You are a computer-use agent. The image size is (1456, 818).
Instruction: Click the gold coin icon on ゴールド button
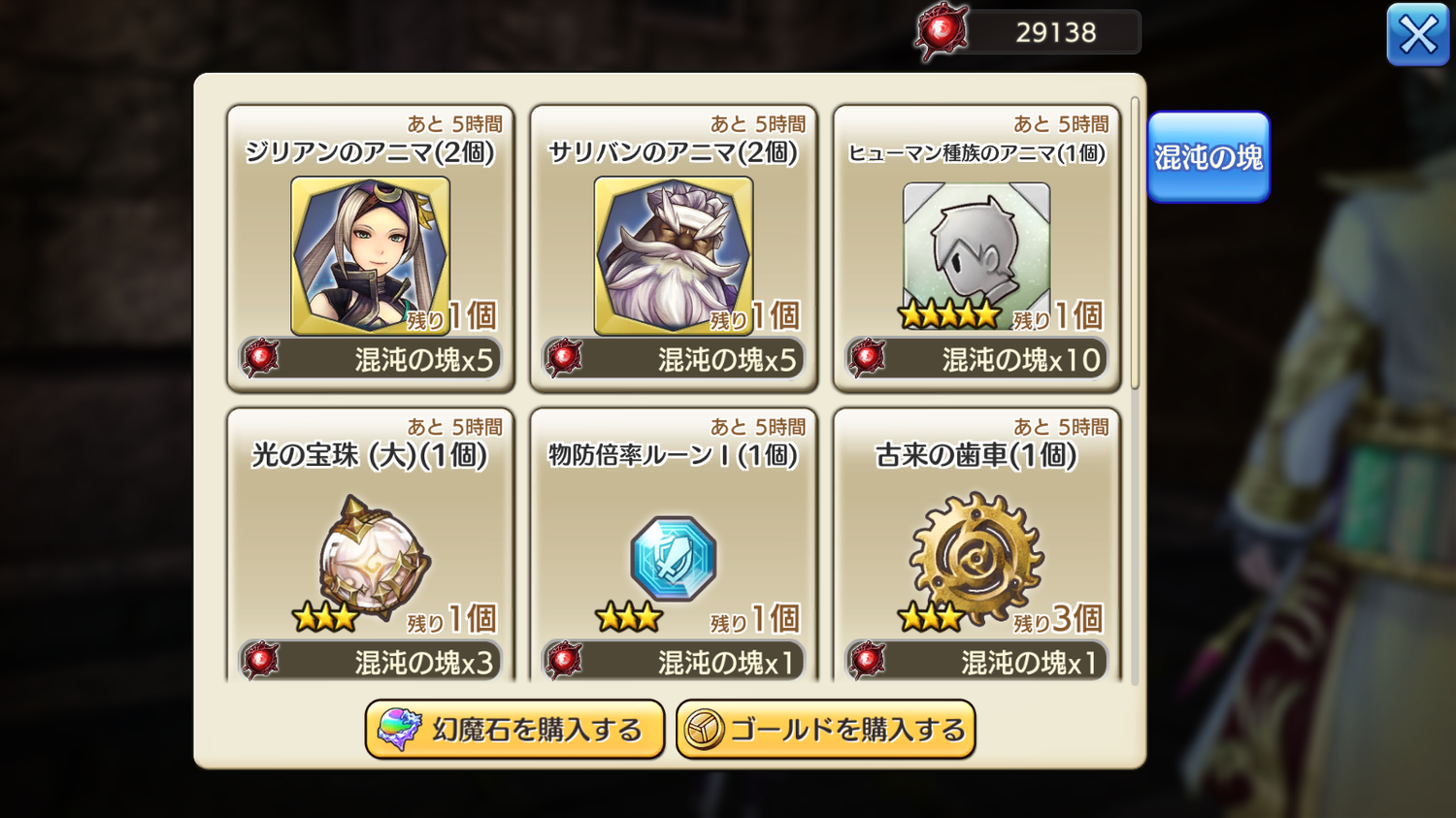point(704,730)
